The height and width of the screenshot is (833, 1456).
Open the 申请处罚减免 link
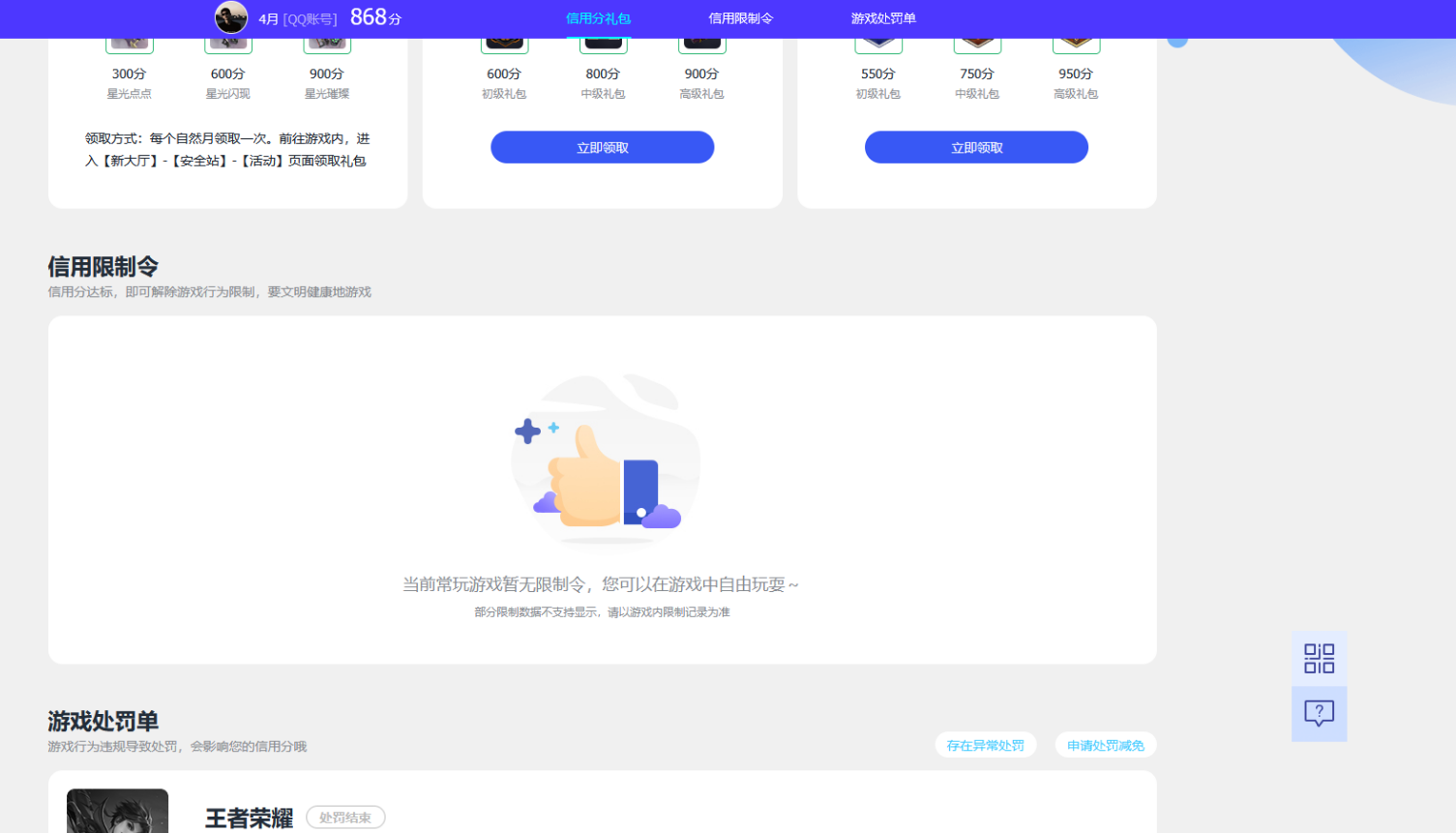(x=1105, y=745)
